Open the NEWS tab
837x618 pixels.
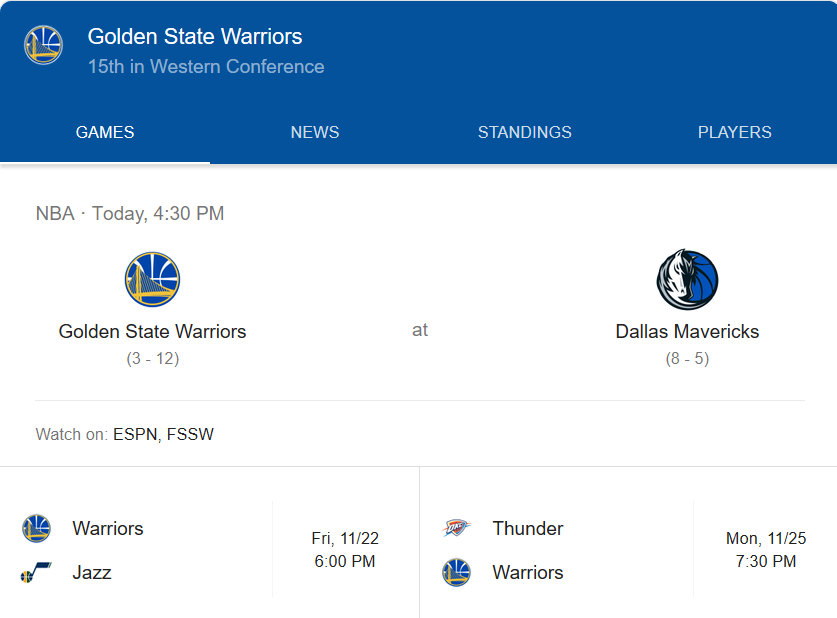coord(315,132)
